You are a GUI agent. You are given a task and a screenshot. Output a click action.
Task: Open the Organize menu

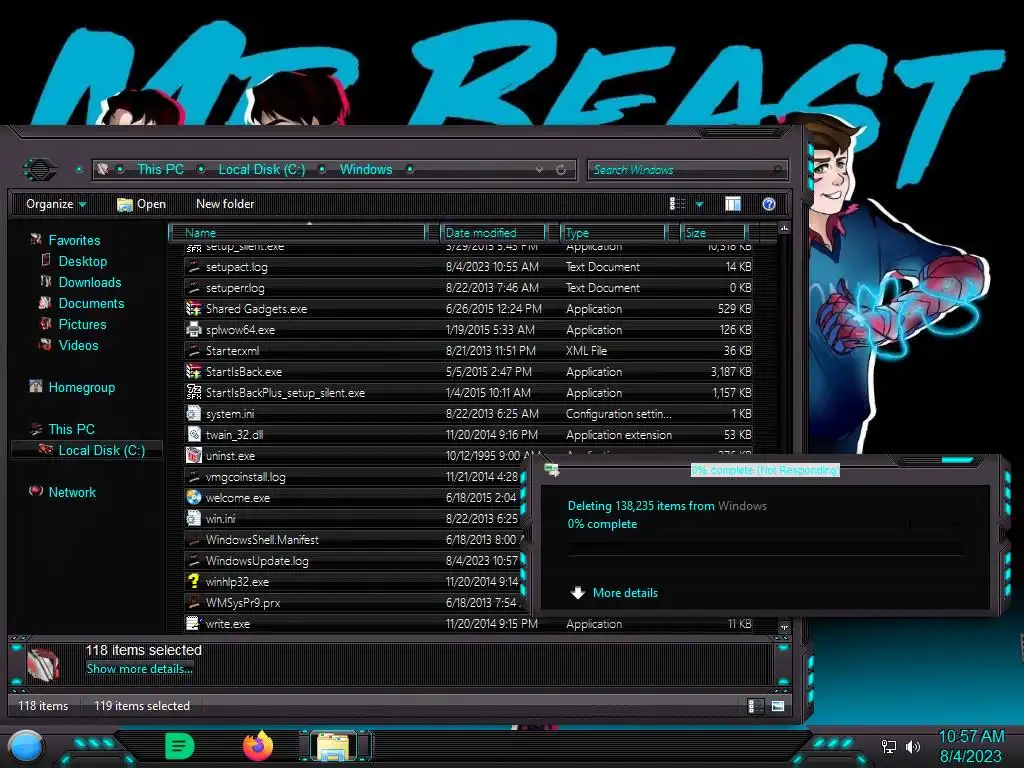point(56,204)
